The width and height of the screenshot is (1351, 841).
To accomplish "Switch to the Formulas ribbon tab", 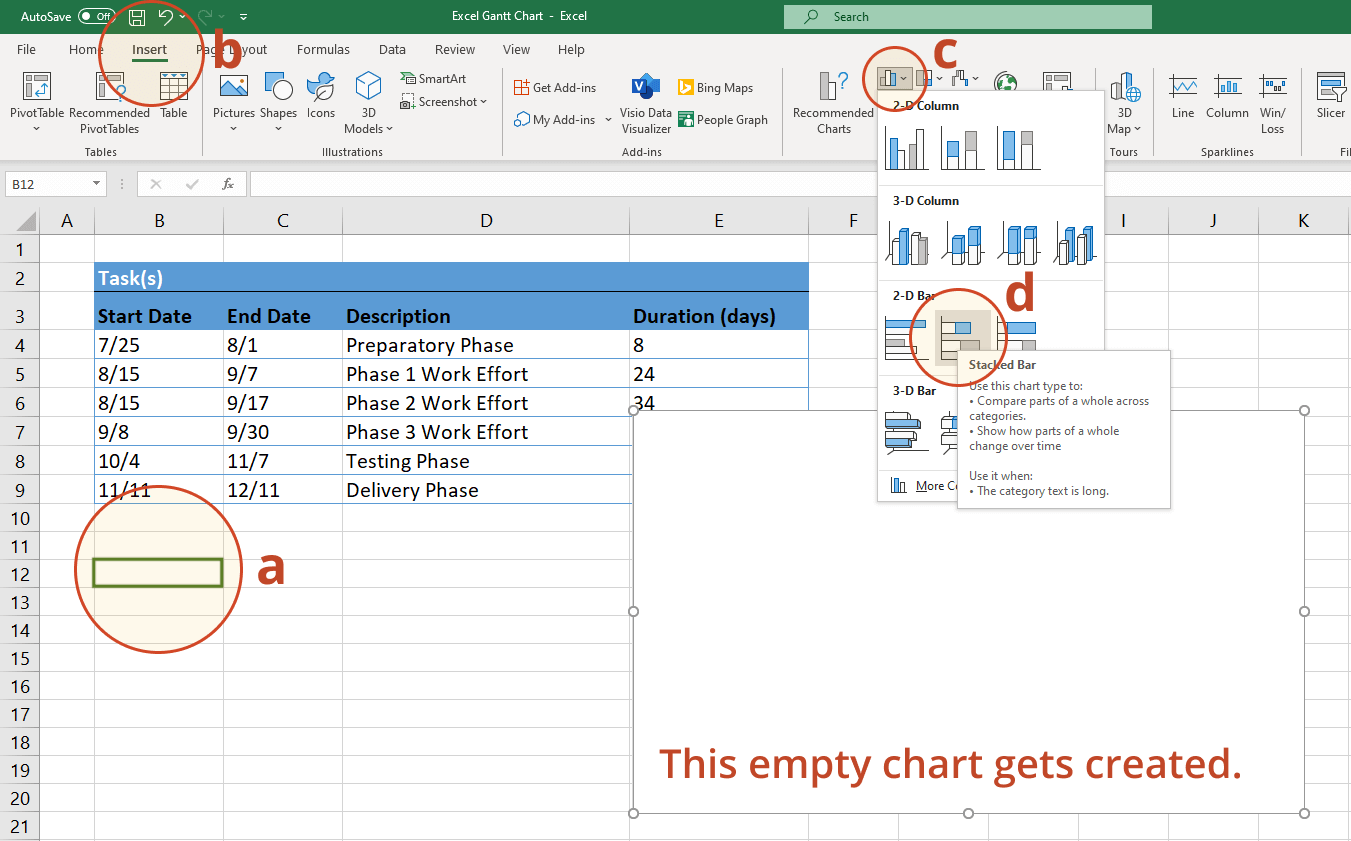I will (323, 49).
